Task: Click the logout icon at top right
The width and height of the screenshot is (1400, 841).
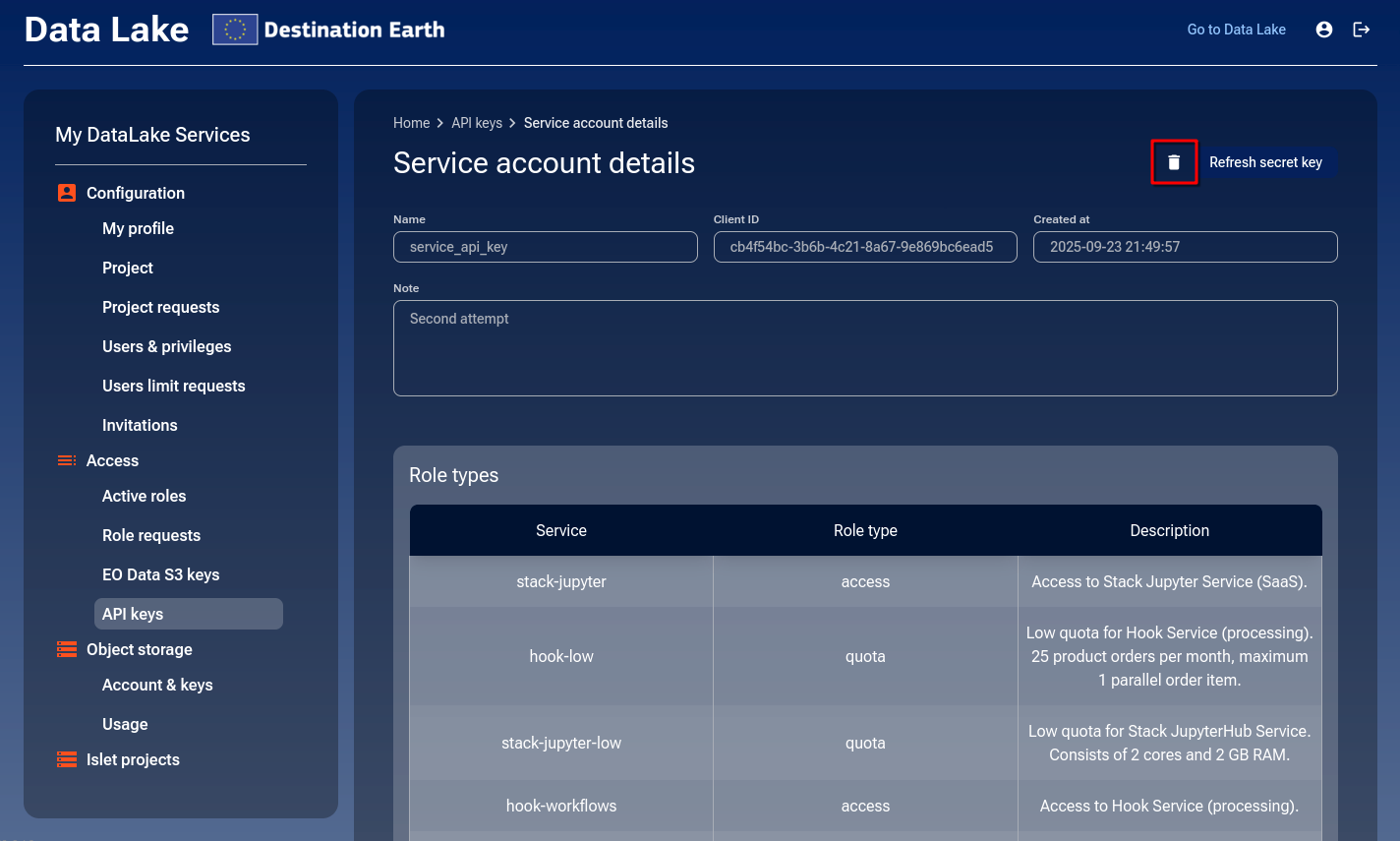Action: pyautogui.click(x=1362, y=30)
